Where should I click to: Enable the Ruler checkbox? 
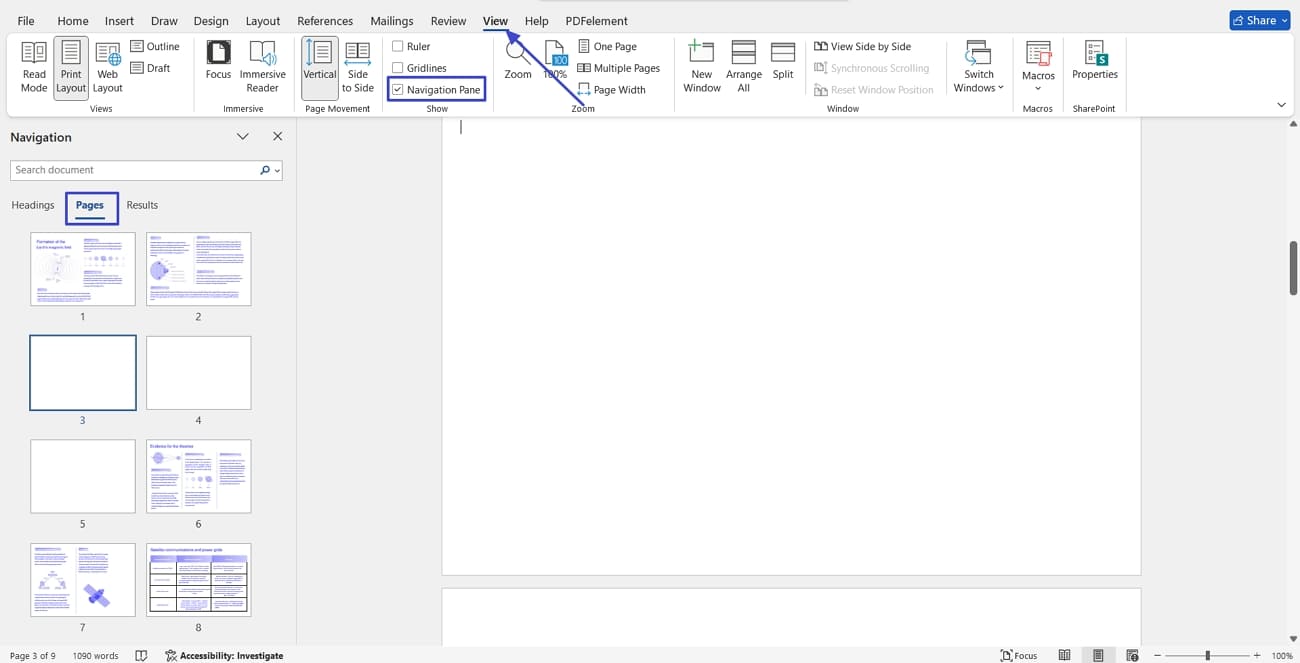point(399,45)
